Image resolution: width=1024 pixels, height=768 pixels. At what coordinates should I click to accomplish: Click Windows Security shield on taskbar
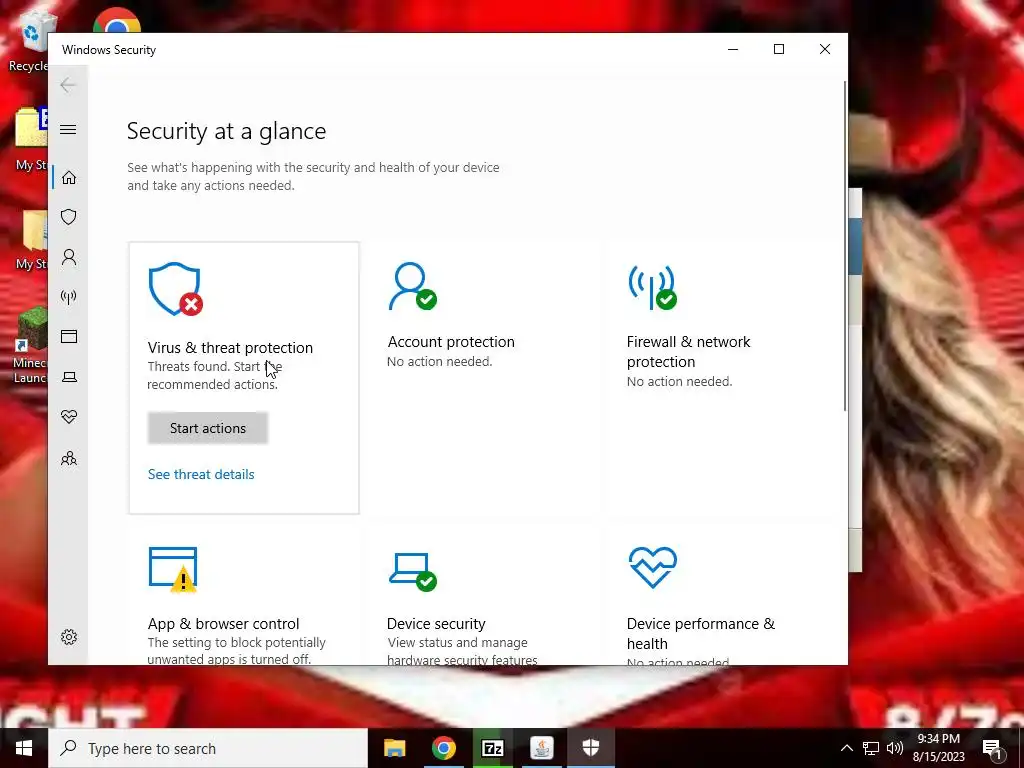click(591, 748)
